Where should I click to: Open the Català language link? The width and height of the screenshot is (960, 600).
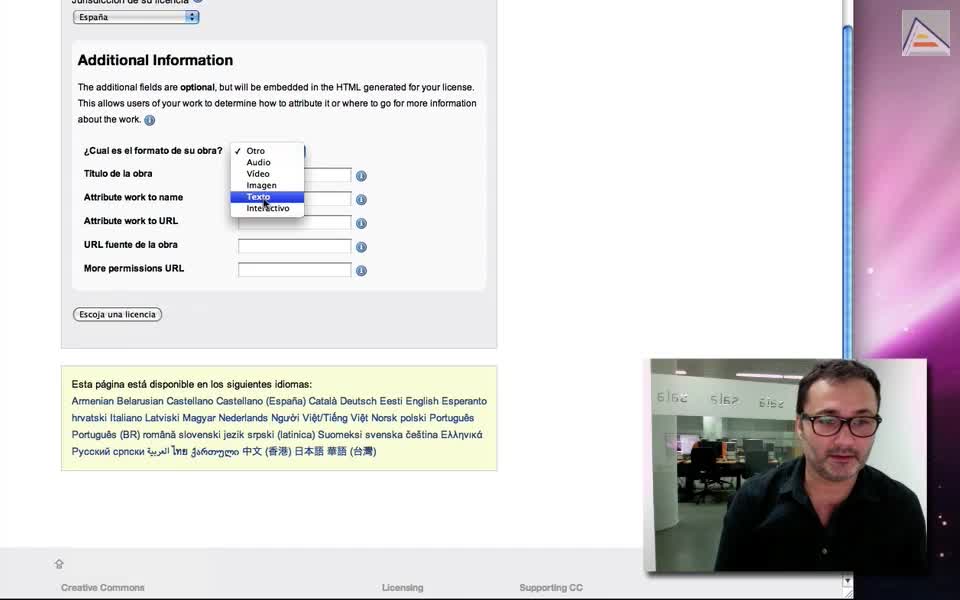tap(323, 401)
